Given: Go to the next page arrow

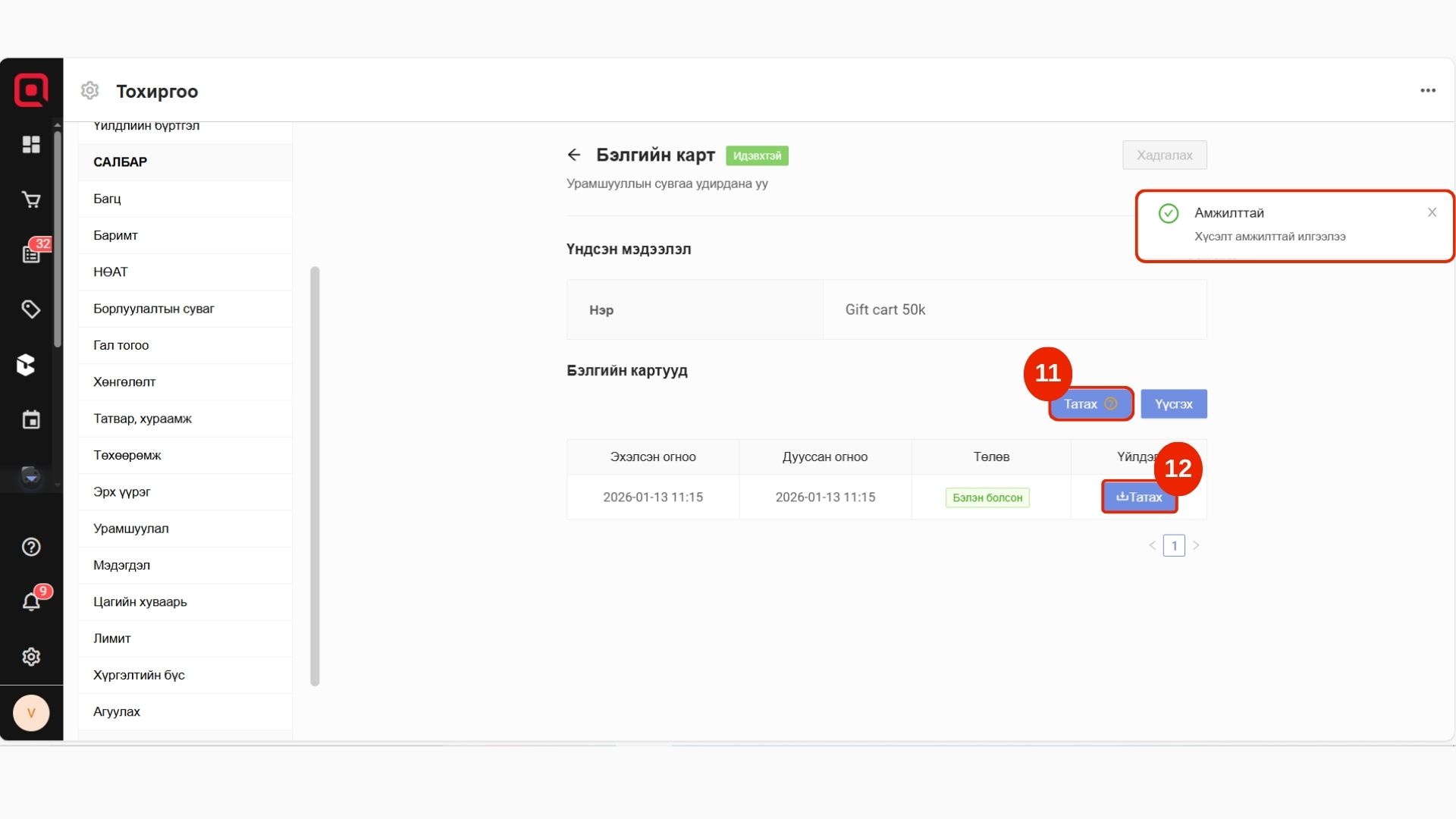Looking at the screenshot, I should tap(1196, 545).
